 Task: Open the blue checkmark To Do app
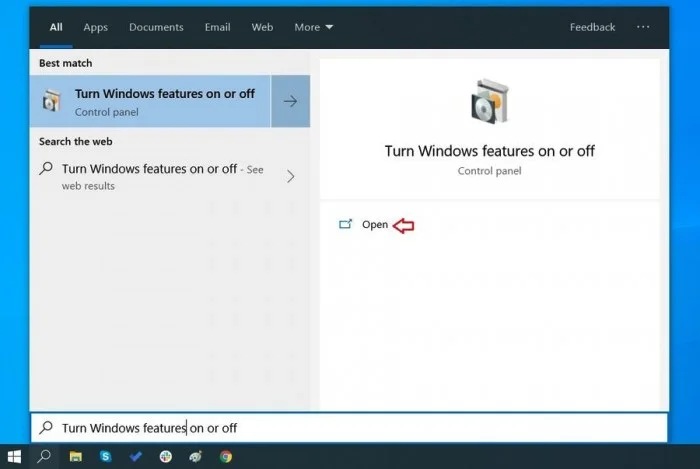point(135,457)
